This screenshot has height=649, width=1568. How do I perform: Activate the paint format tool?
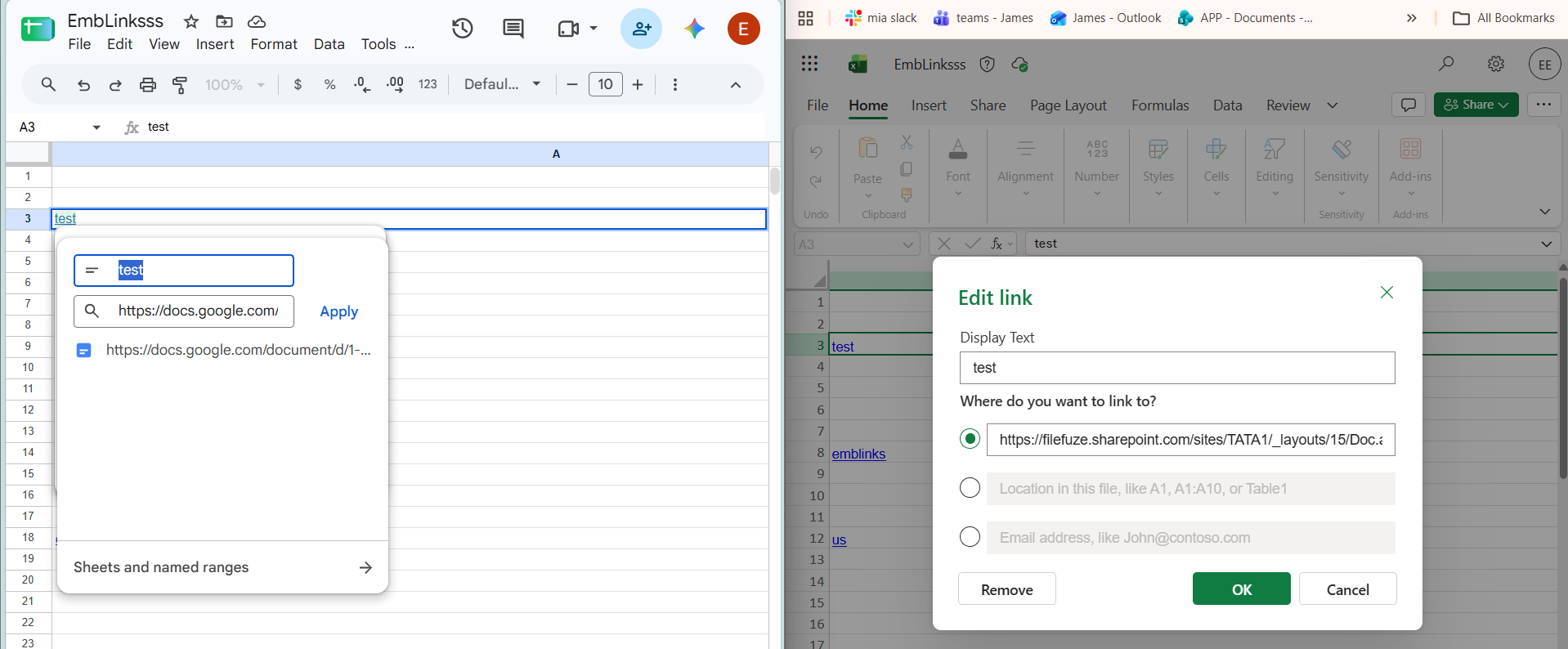[180, 84]
